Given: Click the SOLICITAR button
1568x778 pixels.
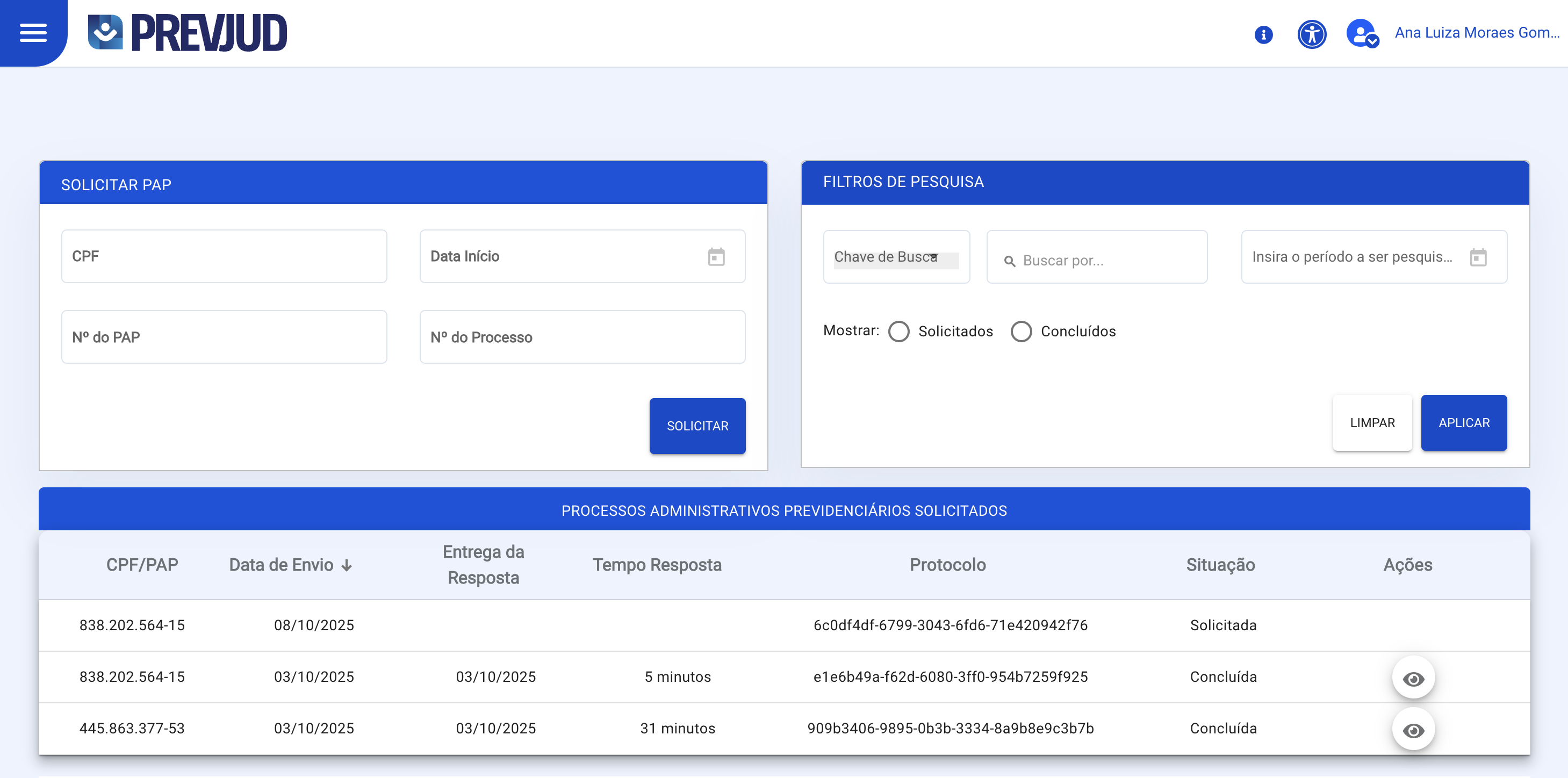Looking at the screenshot, I should (697, 426).
